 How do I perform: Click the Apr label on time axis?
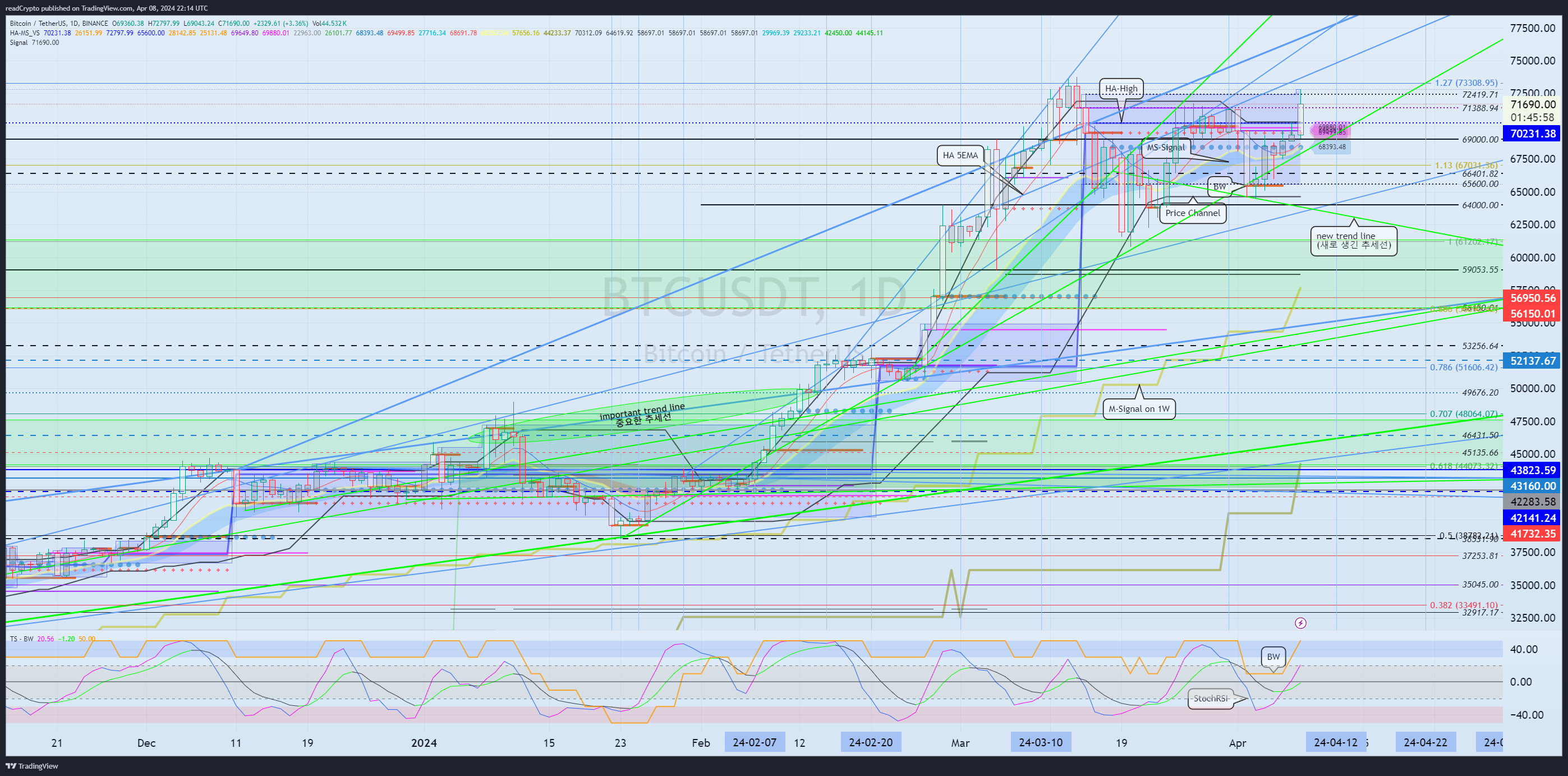1238,743
